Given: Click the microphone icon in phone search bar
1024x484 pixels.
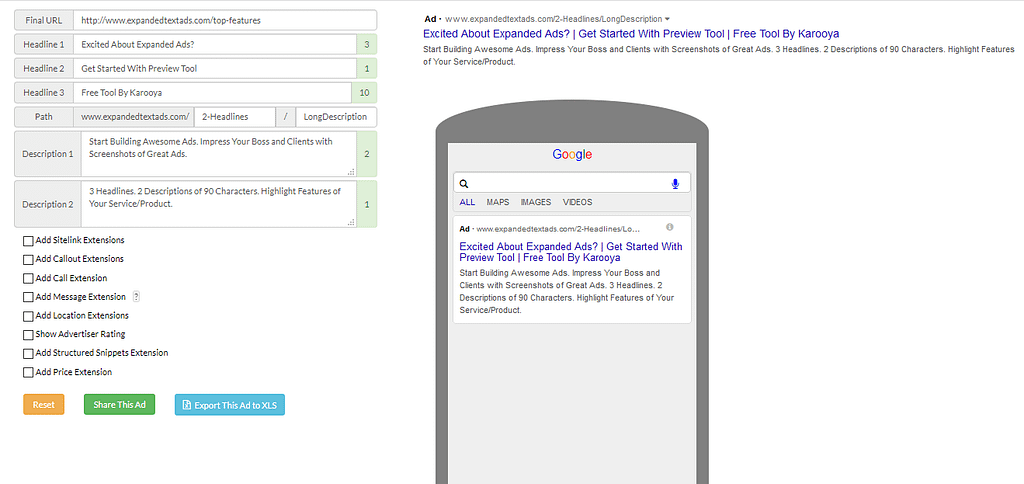Looking at the screenshot, I should [x=675, y=184].
